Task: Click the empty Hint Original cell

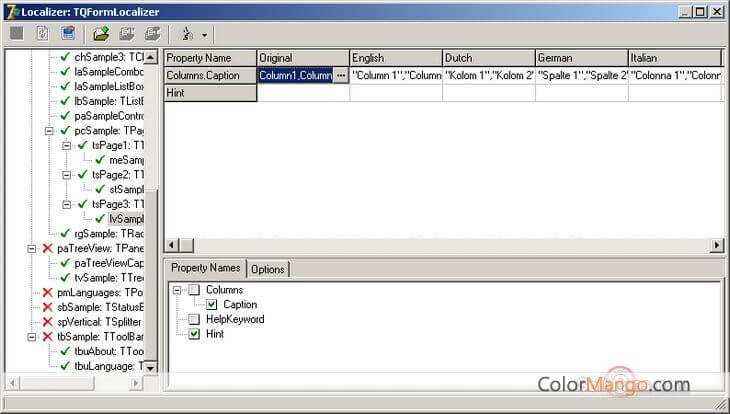Action: 303,92
